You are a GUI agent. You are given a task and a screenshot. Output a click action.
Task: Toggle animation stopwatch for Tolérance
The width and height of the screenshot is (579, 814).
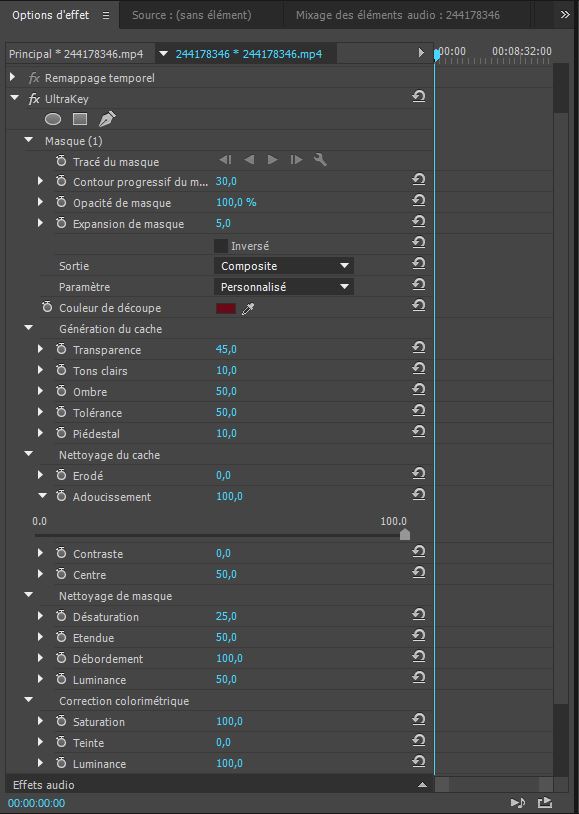(61, 412)
